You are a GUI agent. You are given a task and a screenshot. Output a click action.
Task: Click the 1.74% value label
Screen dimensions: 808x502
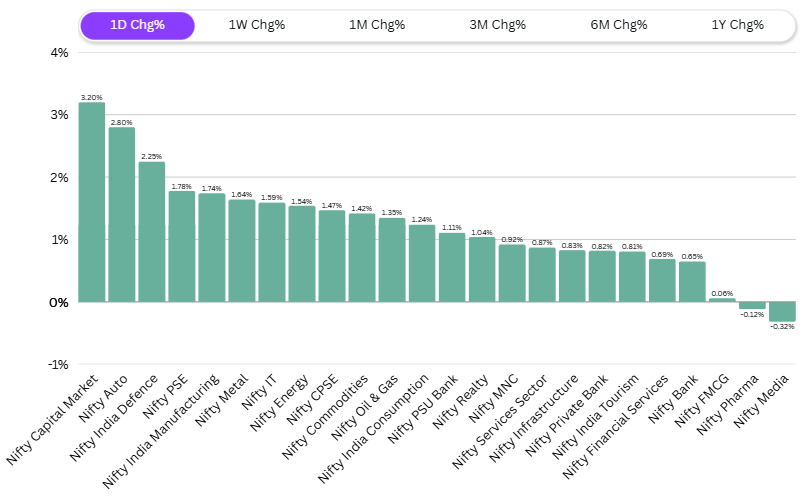[211, 189]
